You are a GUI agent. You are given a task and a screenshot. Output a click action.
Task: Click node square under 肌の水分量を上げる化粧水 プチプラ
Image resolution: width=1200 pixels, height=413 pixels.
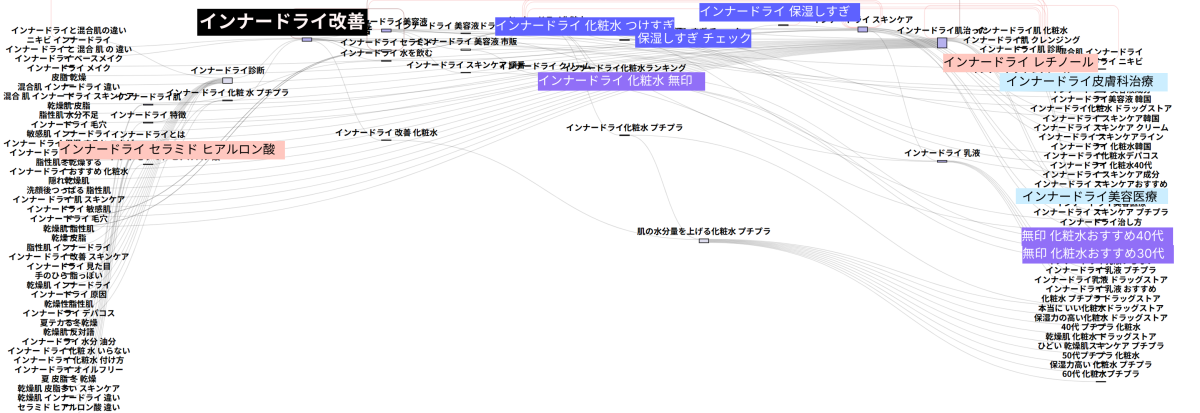click(x=703, y=241)
